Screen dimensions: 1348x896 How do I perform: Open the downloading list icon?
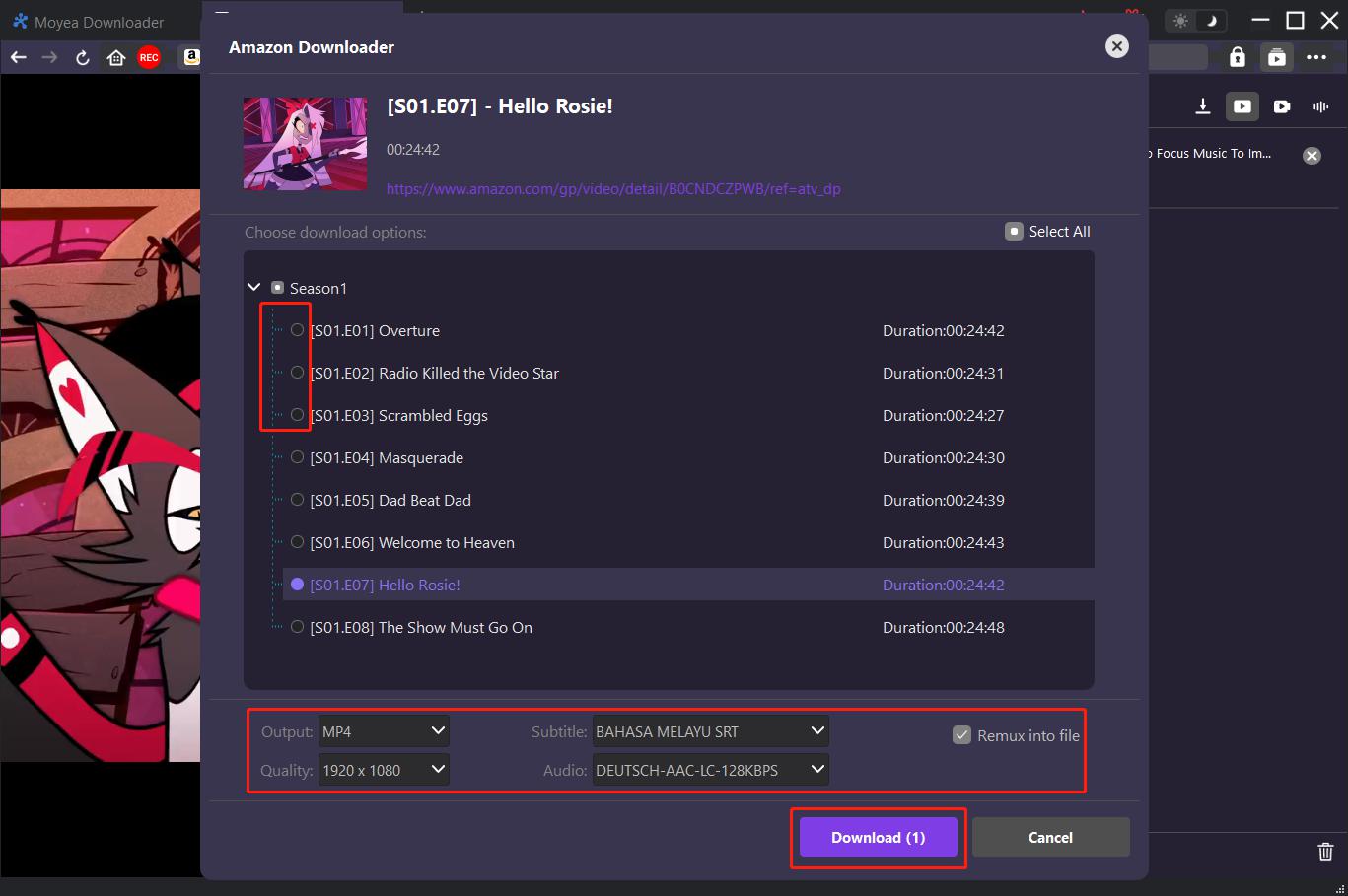[1203, 106]
